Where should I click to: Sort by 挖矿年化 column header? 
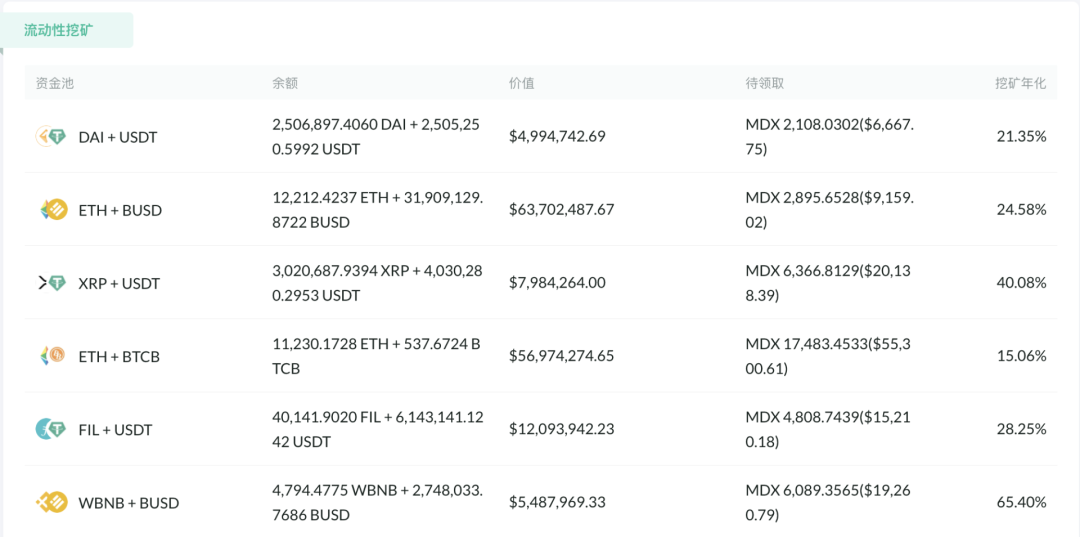[1020, 83]
